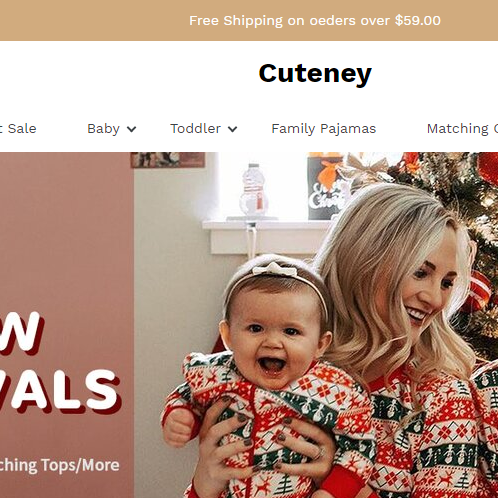This screenshot has width=498, height=498.
Task: Open the Baby category menu
Action: tap(103, 129)
